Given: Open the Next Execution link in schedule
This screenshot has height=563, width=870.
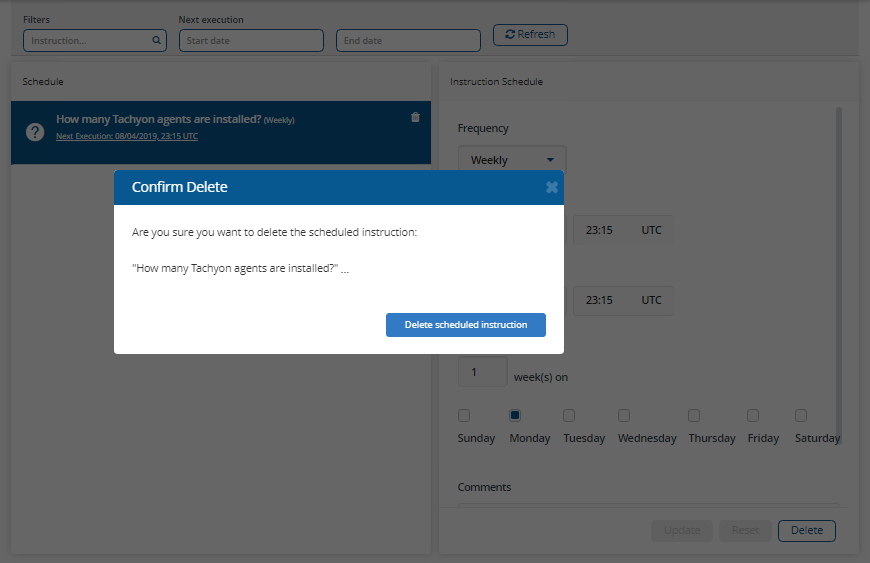Looking at the screenshot, I should pyautogui.click(x=127, y=136).
